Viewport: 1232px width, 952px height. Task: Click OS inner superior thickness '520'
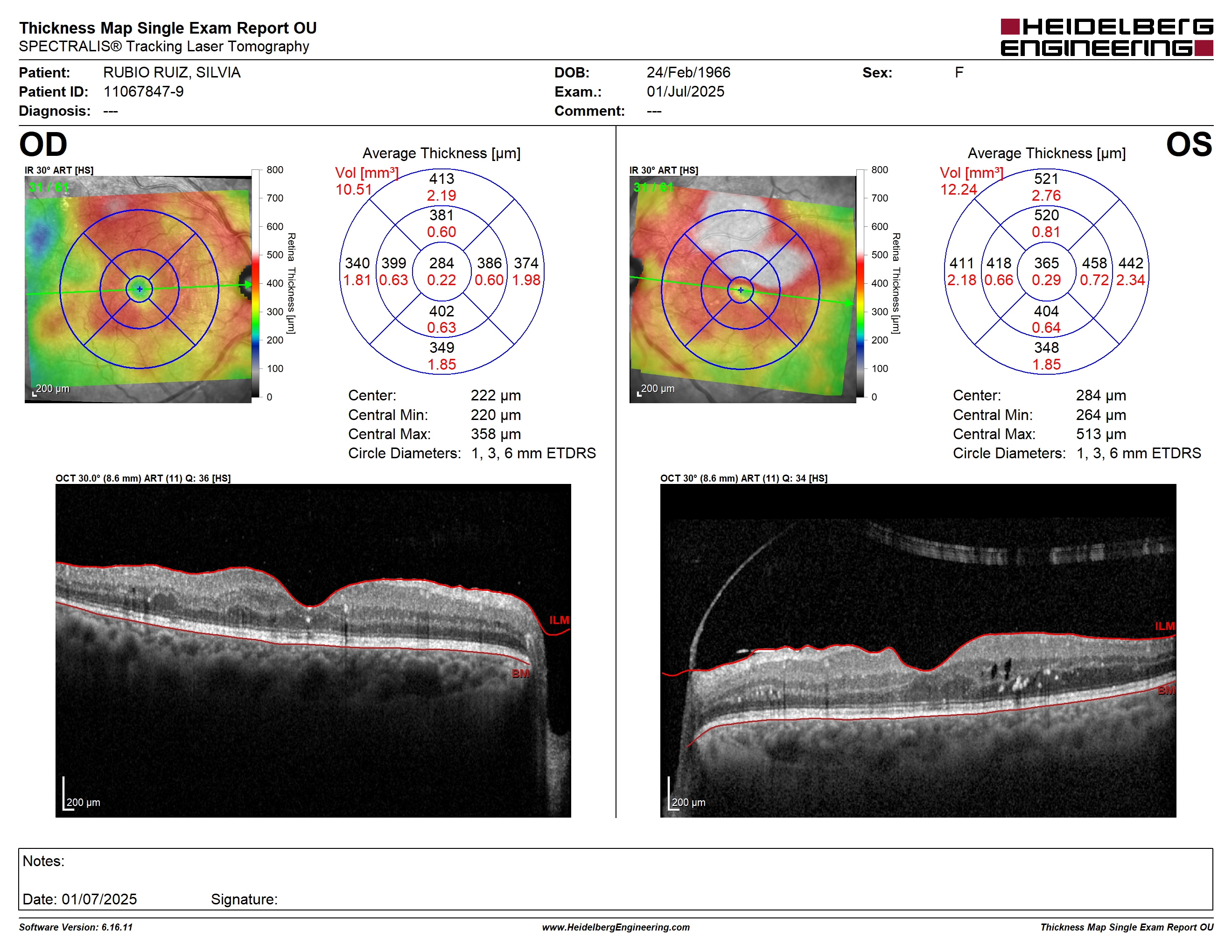[1046, 215]
